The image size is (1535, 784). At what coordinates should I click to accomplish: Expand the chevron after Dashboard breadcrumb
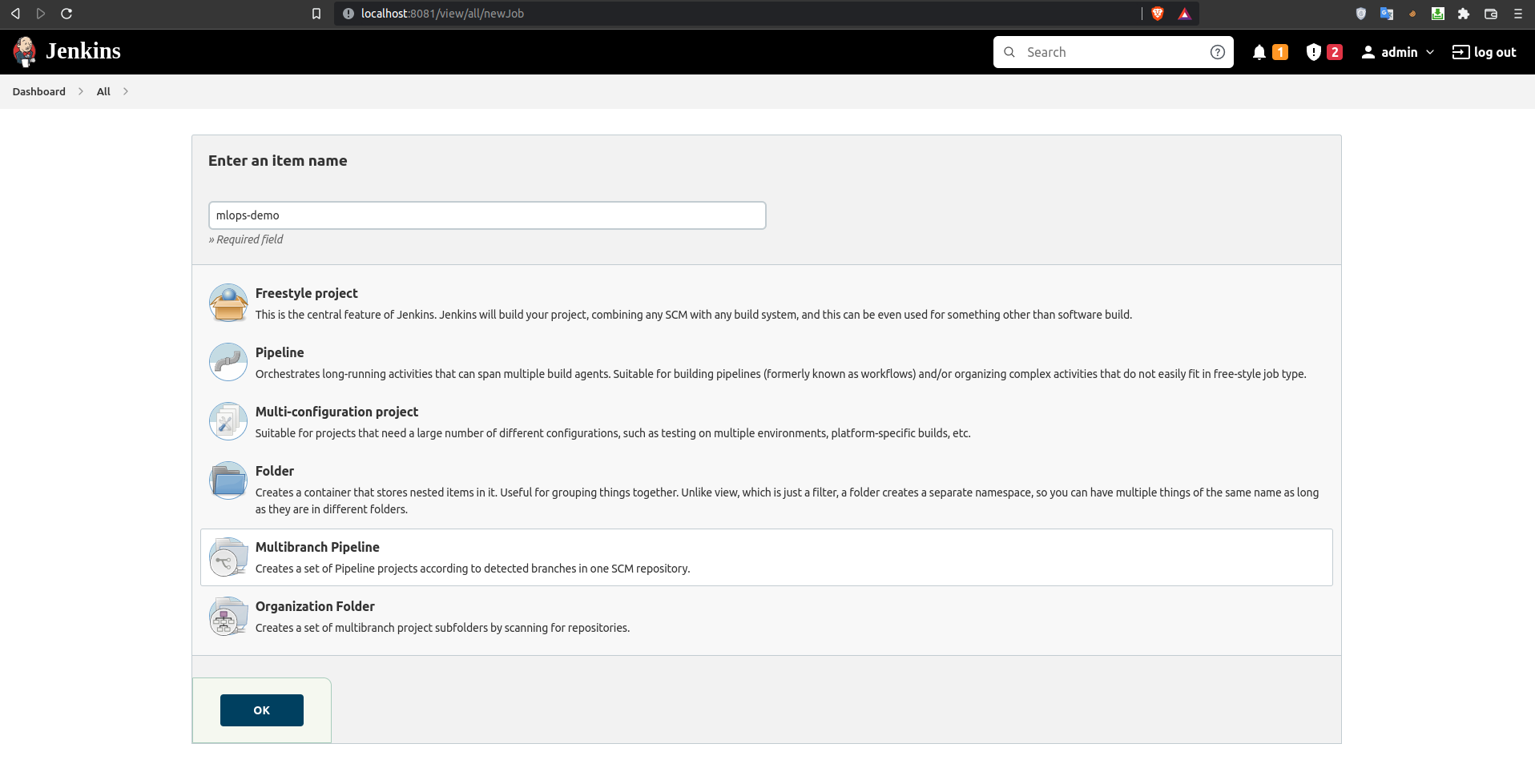pos(81,91)
